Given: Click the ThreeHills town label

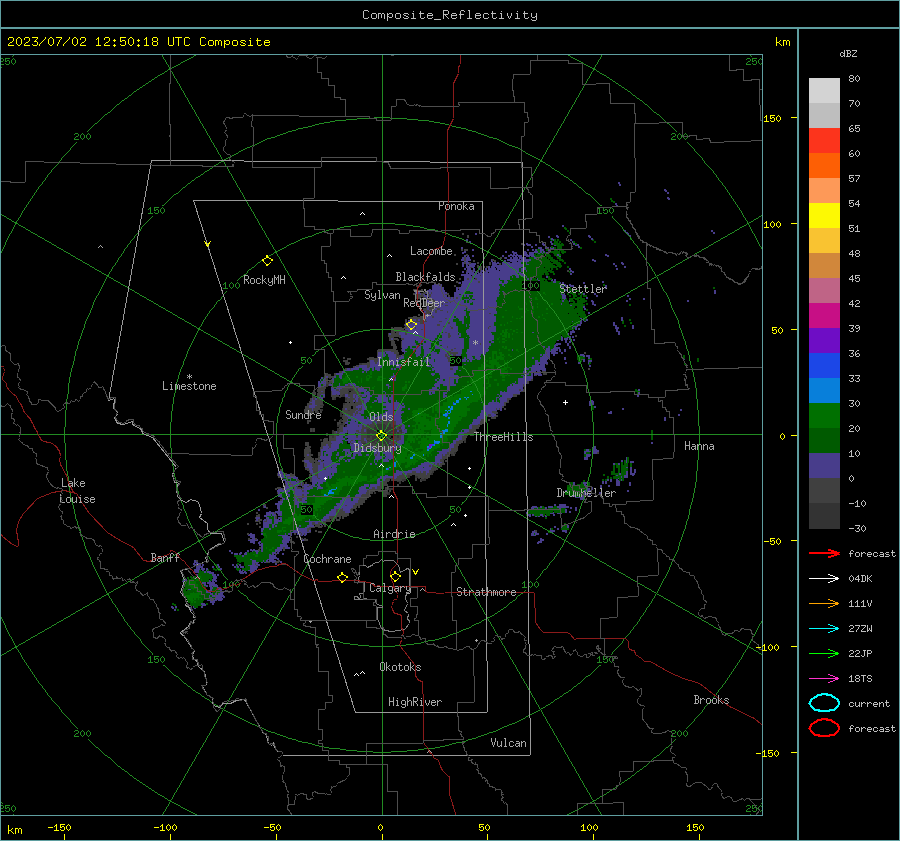Looking at the screenshot, I should (503, 437).
